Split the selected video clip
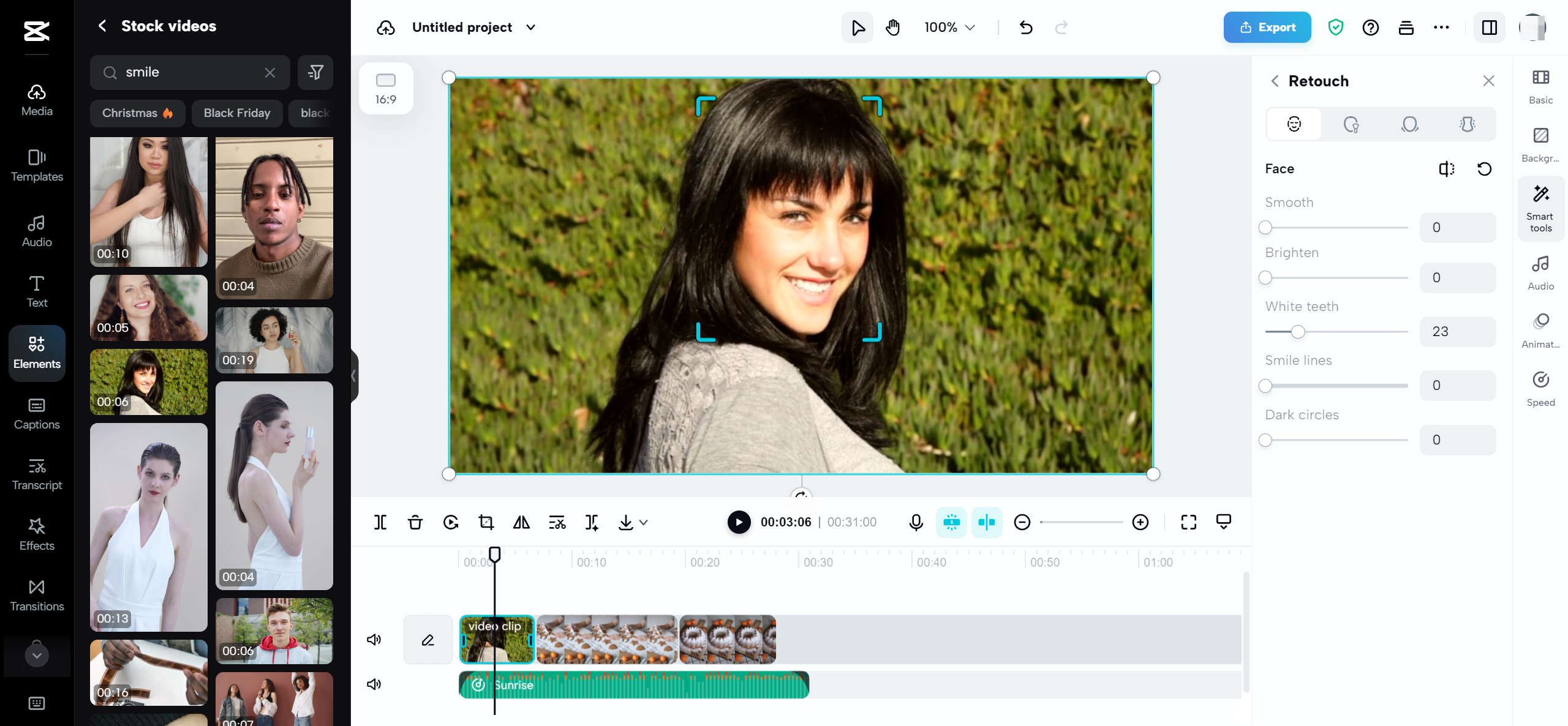This screenshot has height=726, width=1568. coord(380,522)
